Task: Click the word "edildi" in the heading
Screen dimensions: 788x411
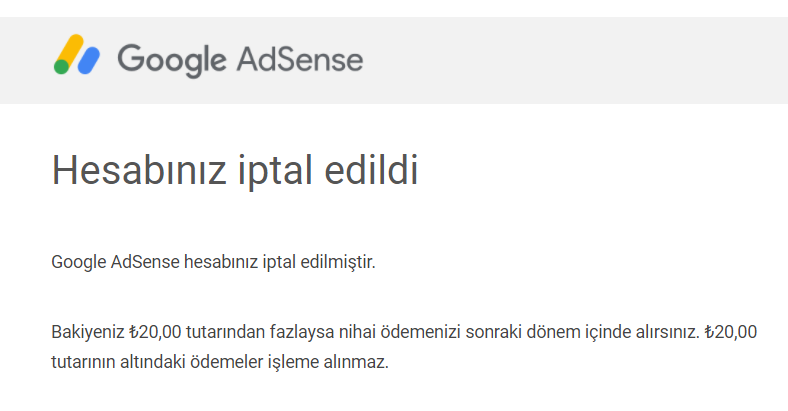Action: [x=371, y=170]
